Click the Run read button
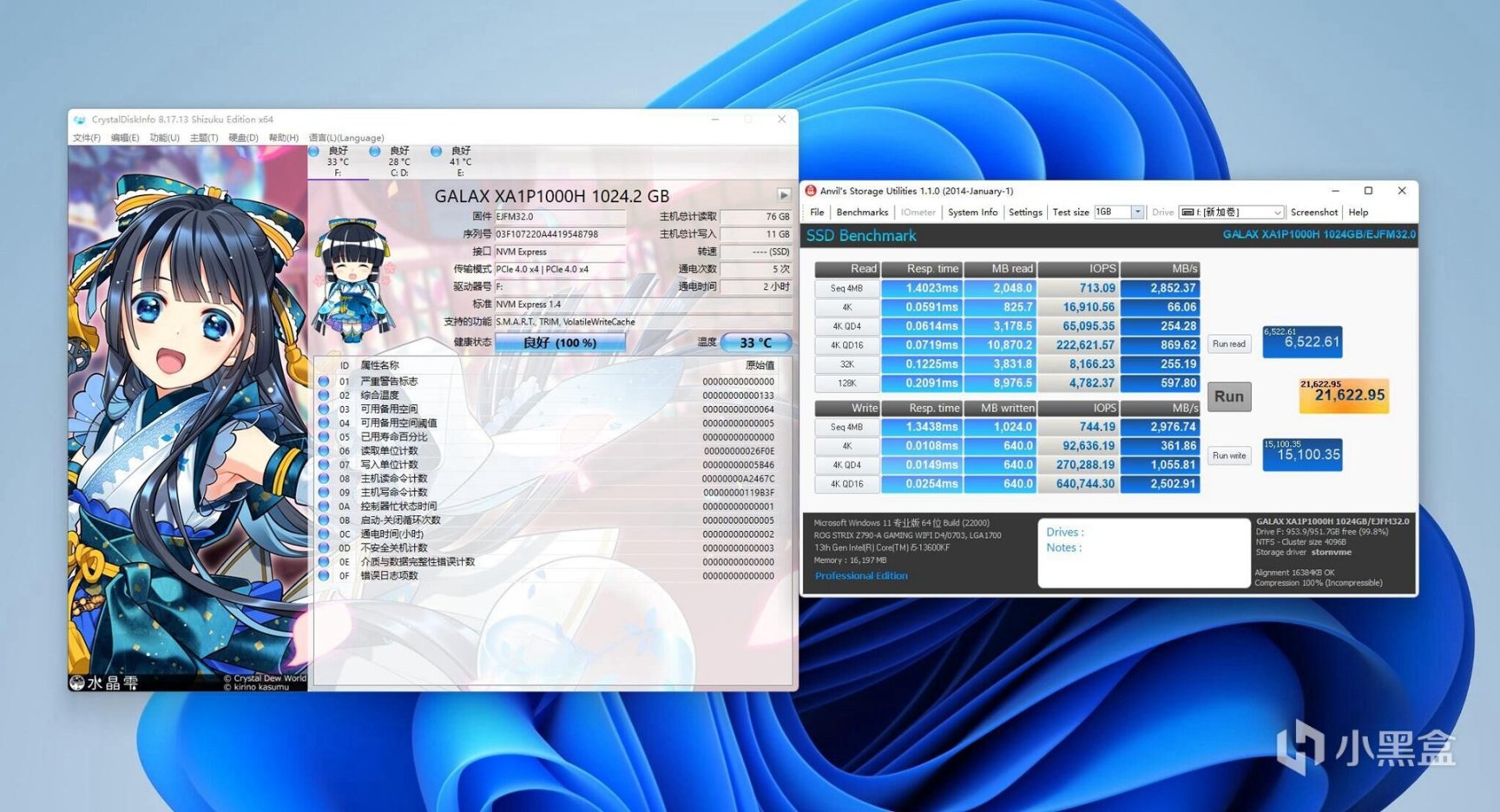The image size is (1500, 812). coord(1229,344)
